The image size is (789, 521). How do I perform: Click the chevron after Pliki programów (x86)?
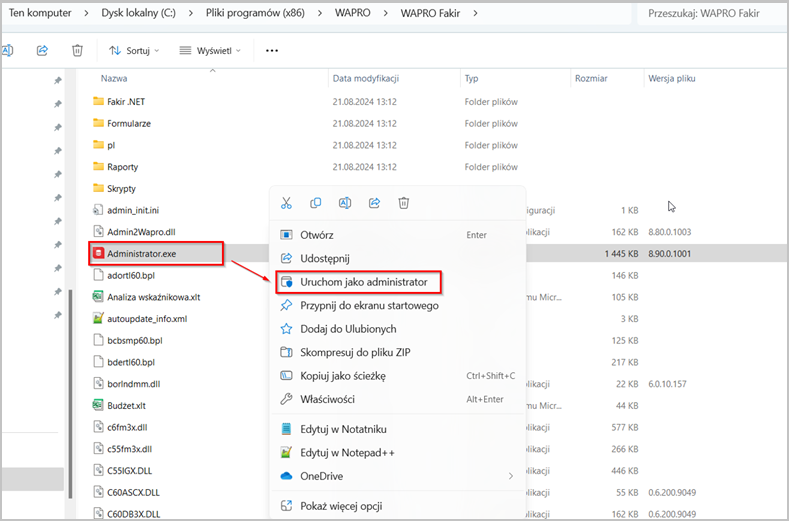[x=320, y=13]
